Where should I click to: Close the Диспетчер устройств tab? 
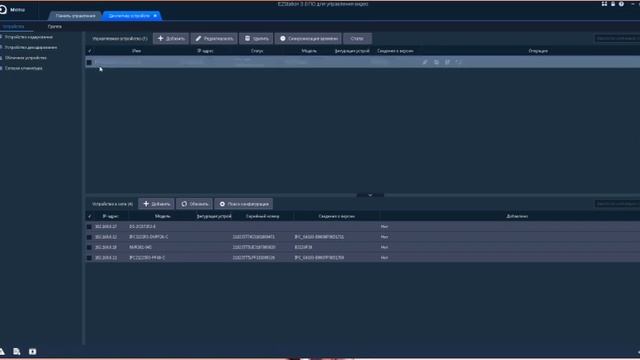[155, 16]
